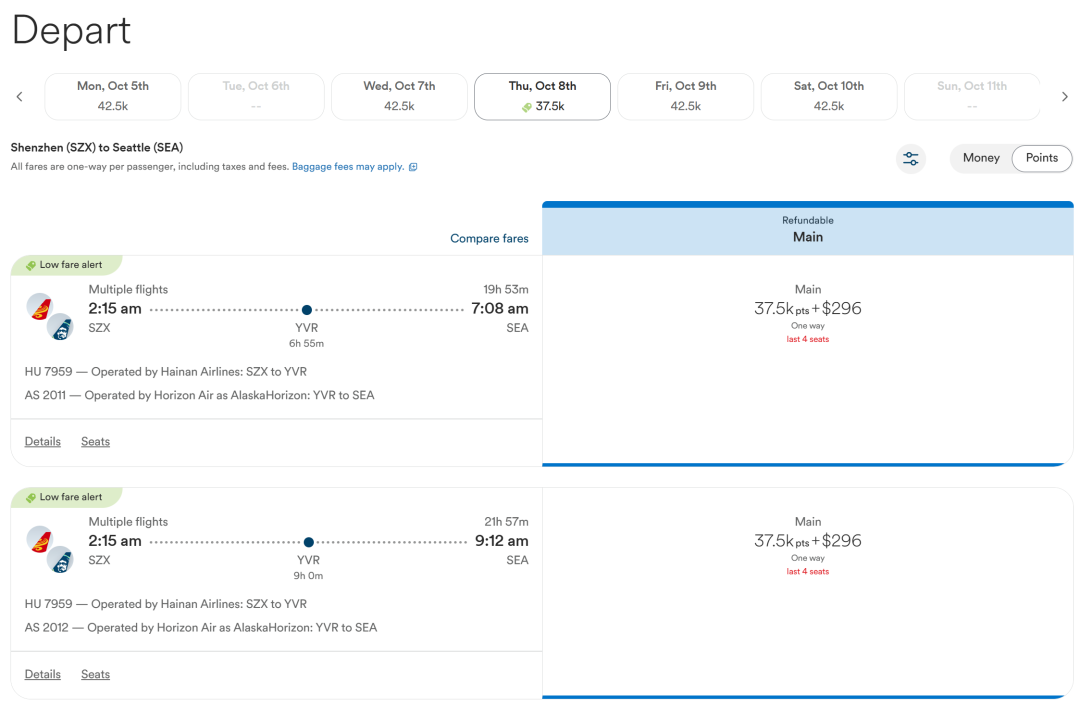
Task: Choose Sat, Oct 10th date option
Action: click(x=829, y=96)
